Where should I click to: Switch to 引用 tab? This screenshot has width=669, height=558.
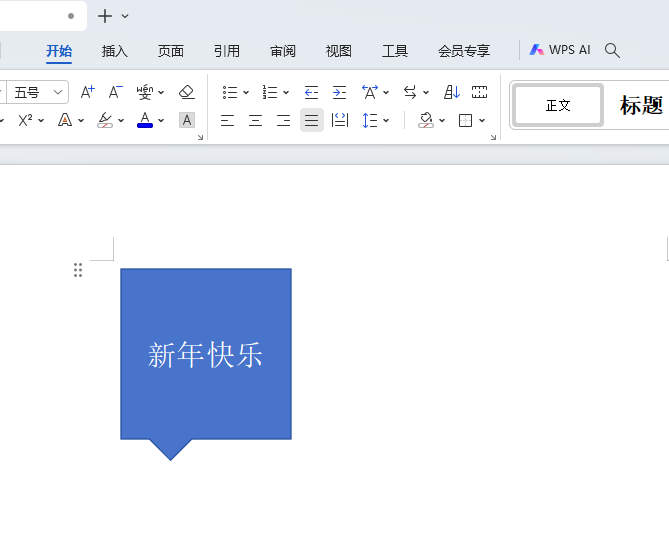(x=227, y=51)
